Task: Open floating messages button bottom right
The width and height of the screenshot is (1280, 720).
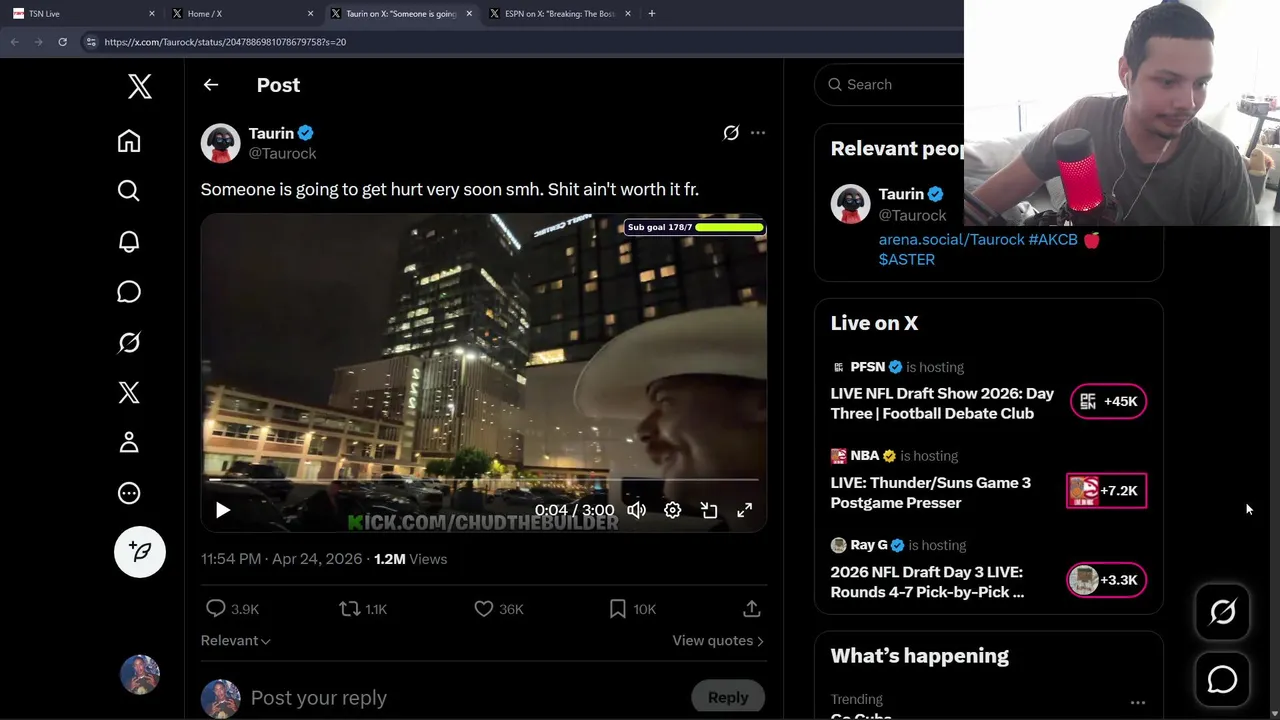Action: click(x=1222, y=679)
